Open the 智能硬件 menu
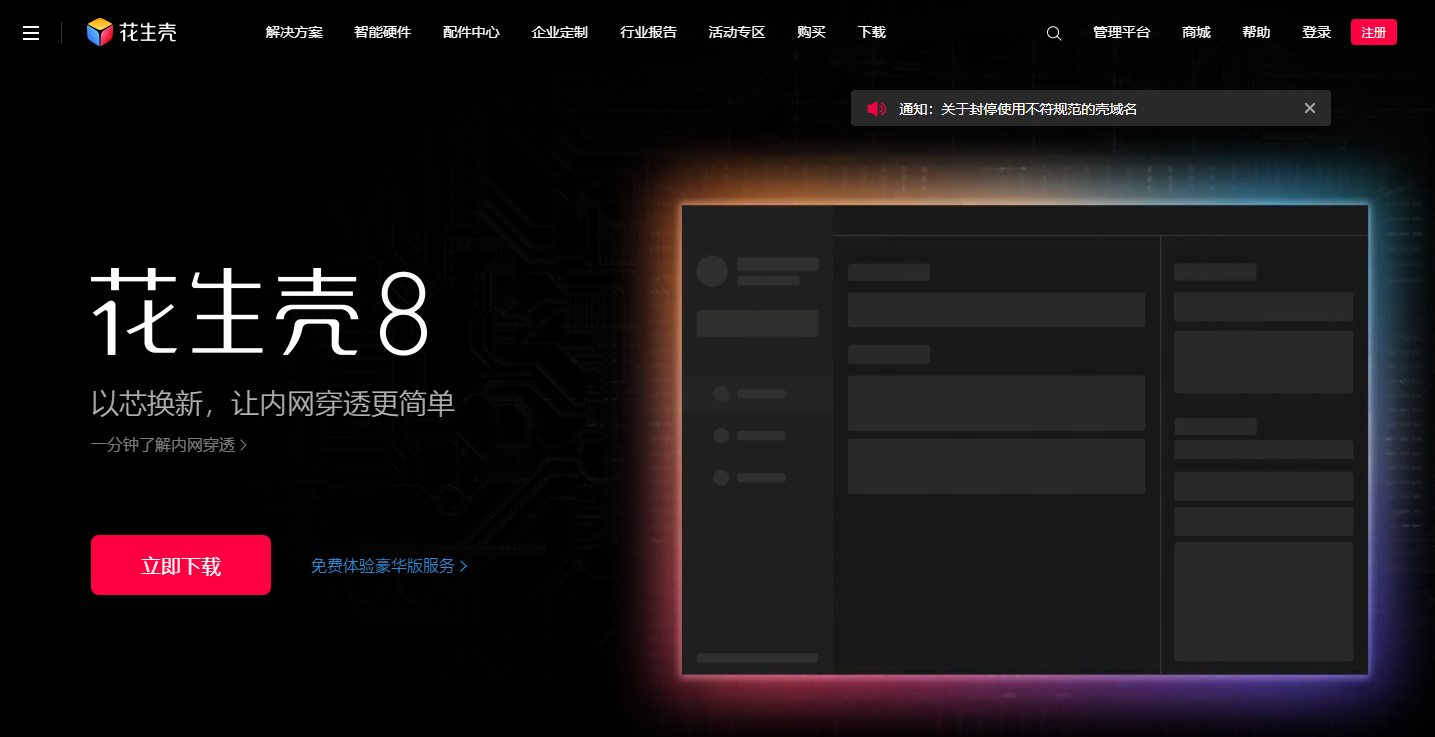Screen dimensions: 1435x737 382,32
